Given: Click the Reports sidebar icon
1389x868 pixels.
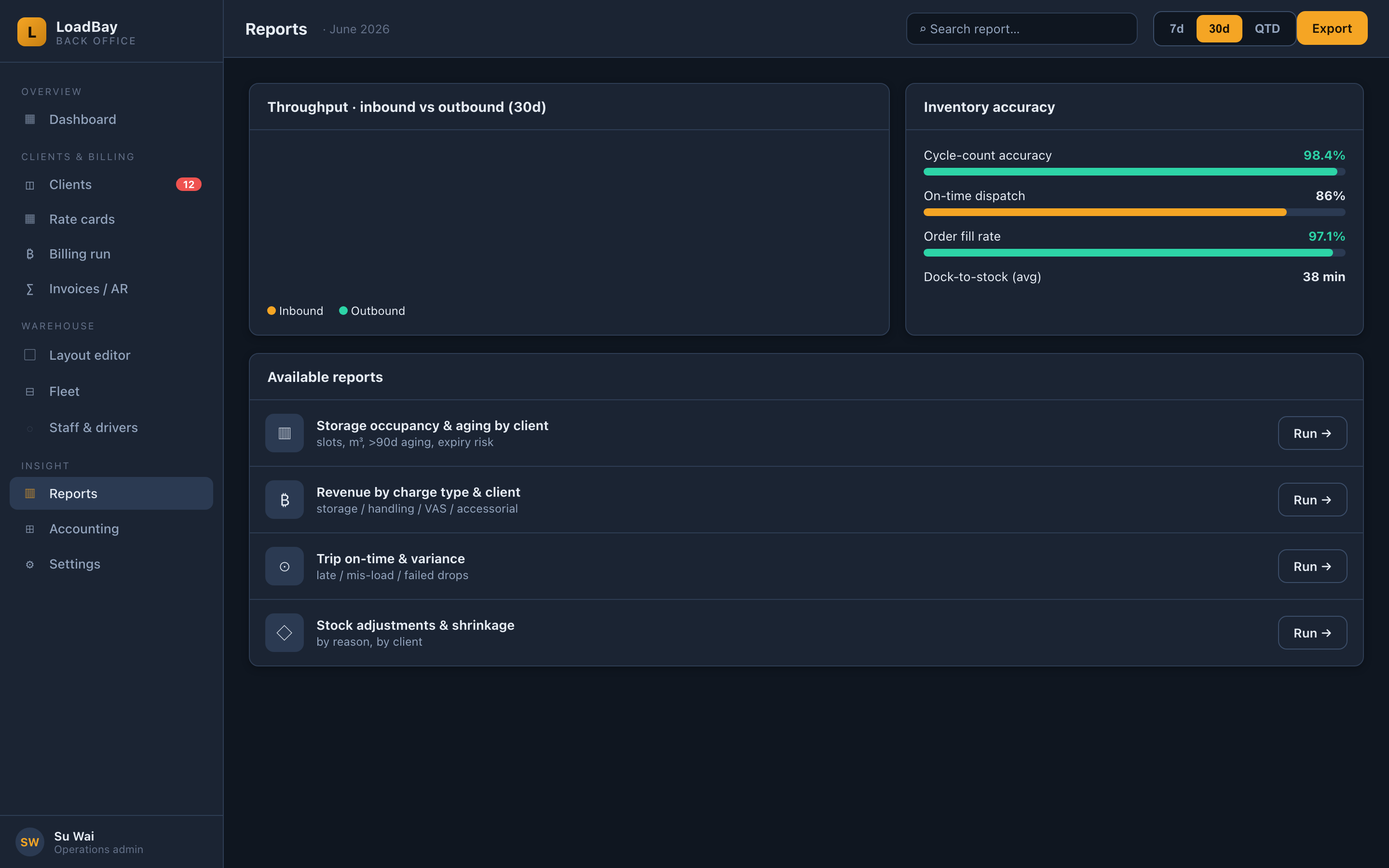Looking at the screenshot, I should [x=30, y=493].
